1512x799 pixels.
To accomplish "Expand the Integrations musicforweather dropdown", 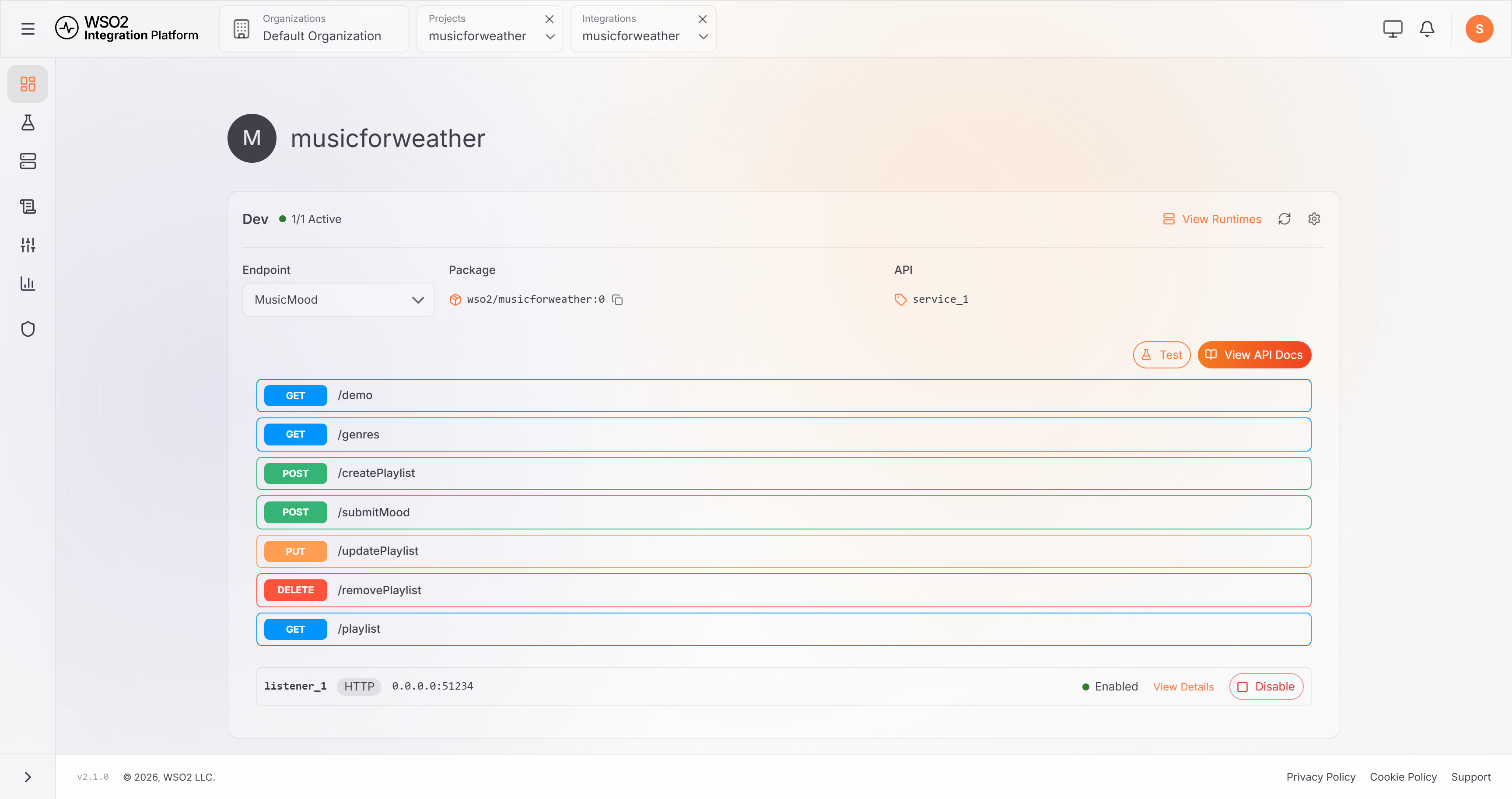I will [703, 36].
